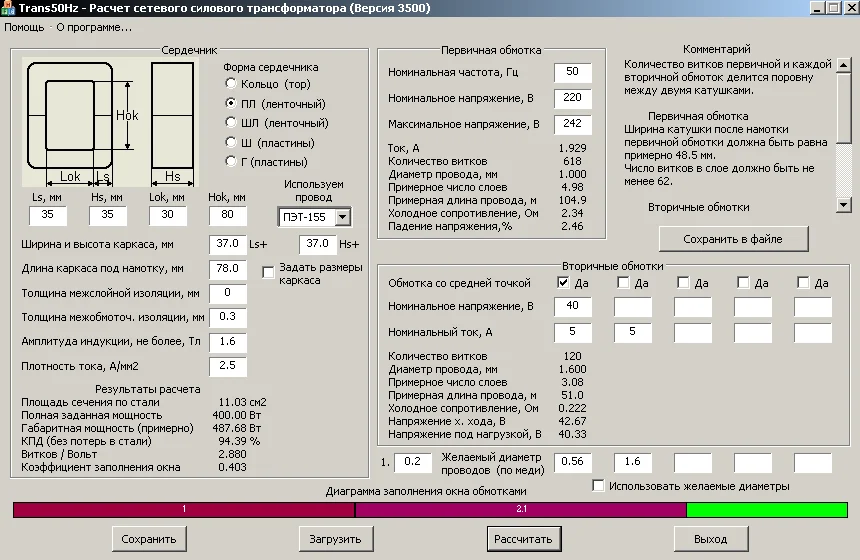Click winding 1 segment in fill diagram
The height and width of the screenshot is (560, 860).
click(184, 510)
